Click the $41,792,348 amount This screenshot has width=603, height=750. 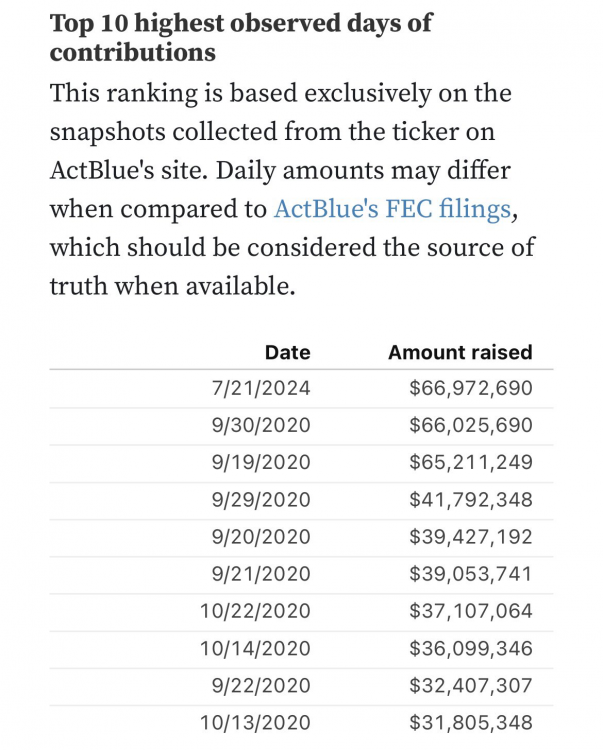(471, 499)
